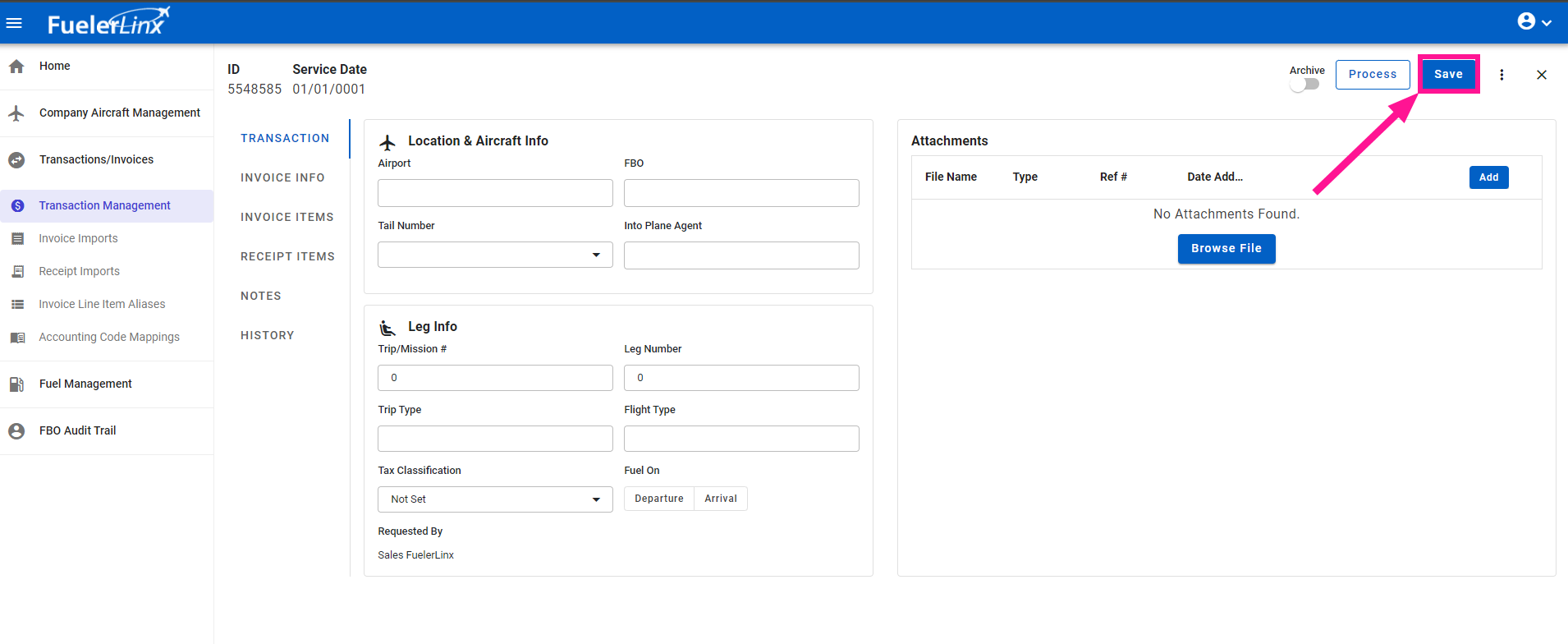Click the Accounting Code Mappings icon

tap(17, 338)
